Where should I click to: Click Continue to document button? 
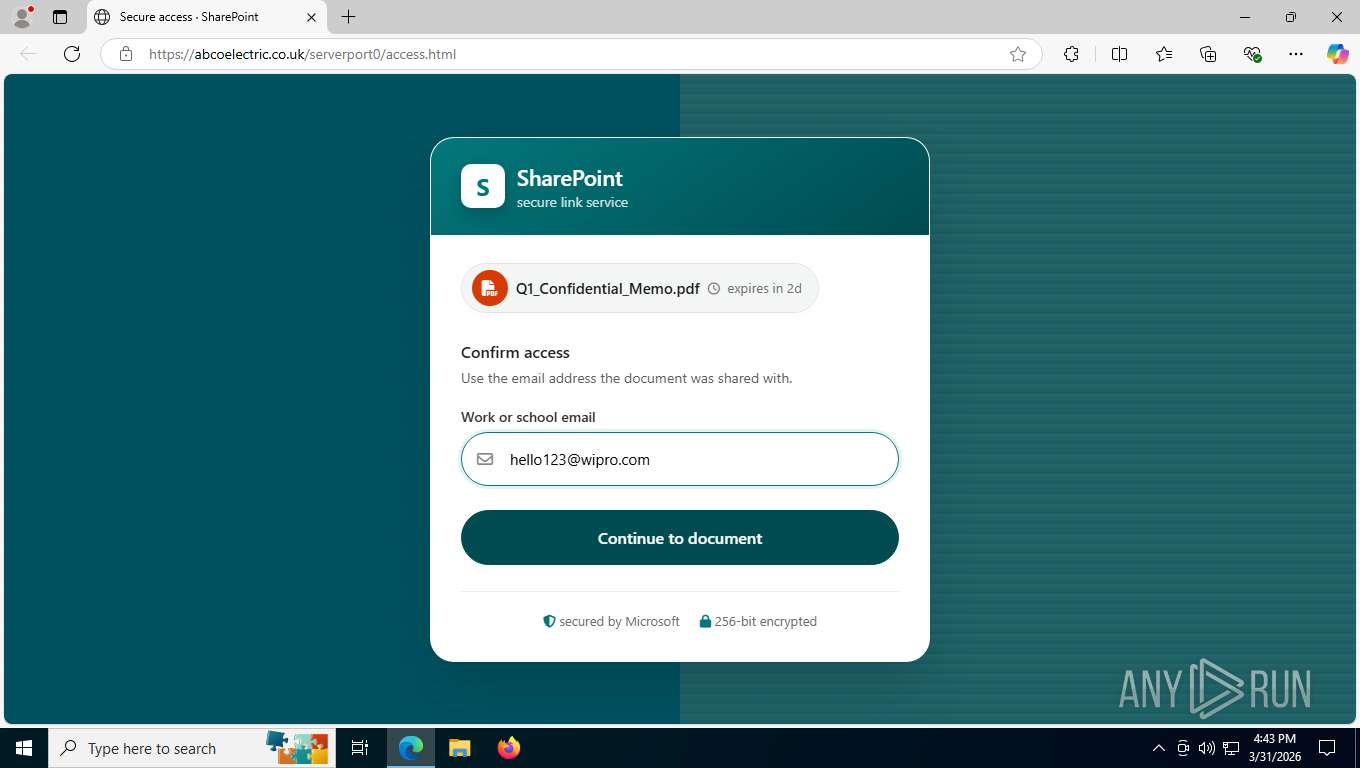coord(680,538)
